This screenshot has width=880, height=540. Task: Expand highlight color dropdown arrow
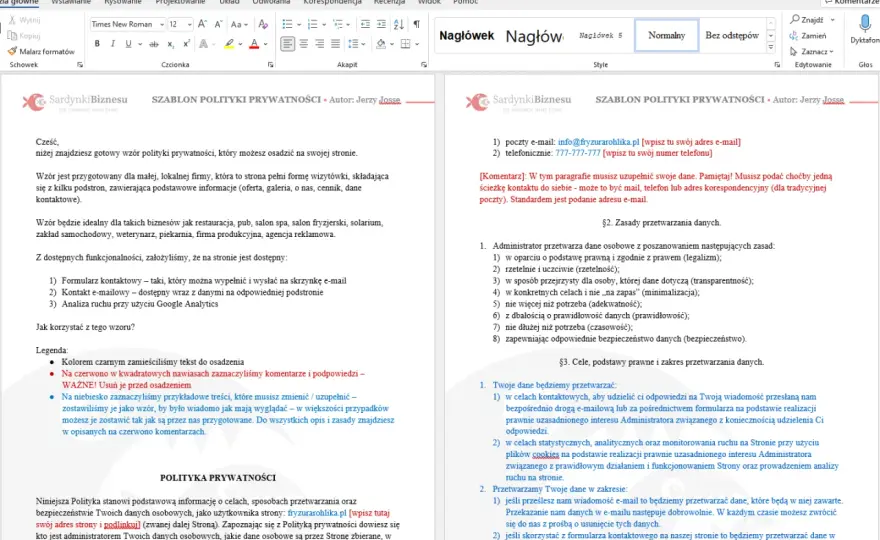(x=240, y=44)
